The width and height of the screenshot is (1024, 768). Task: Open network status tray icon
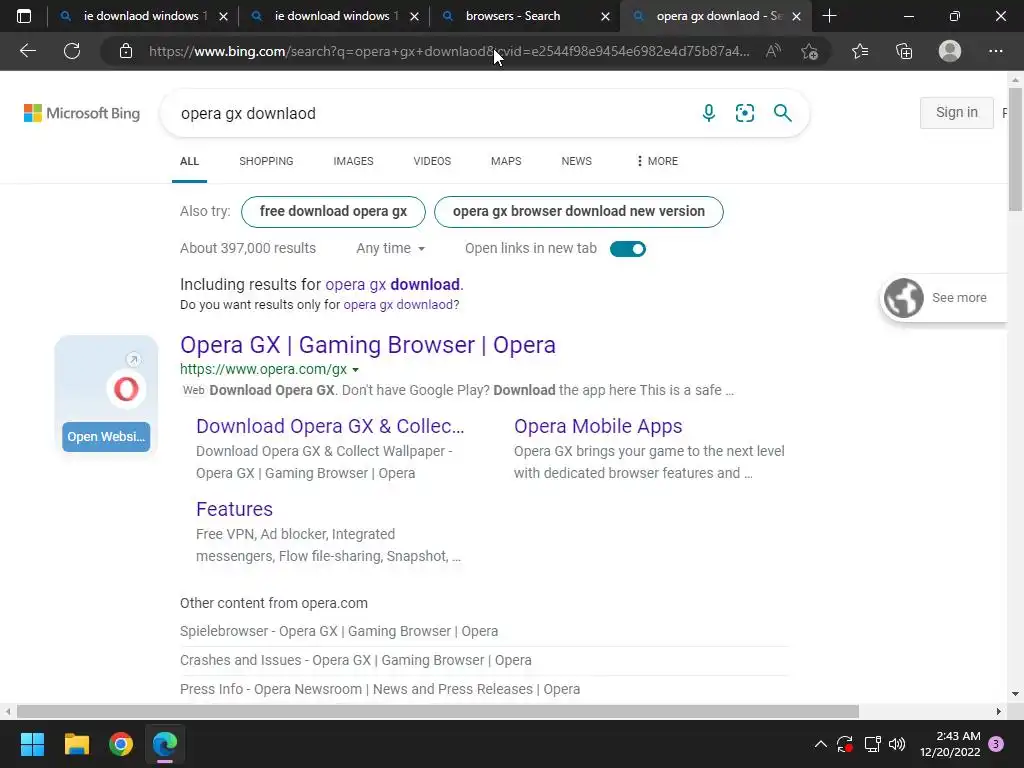872,744
